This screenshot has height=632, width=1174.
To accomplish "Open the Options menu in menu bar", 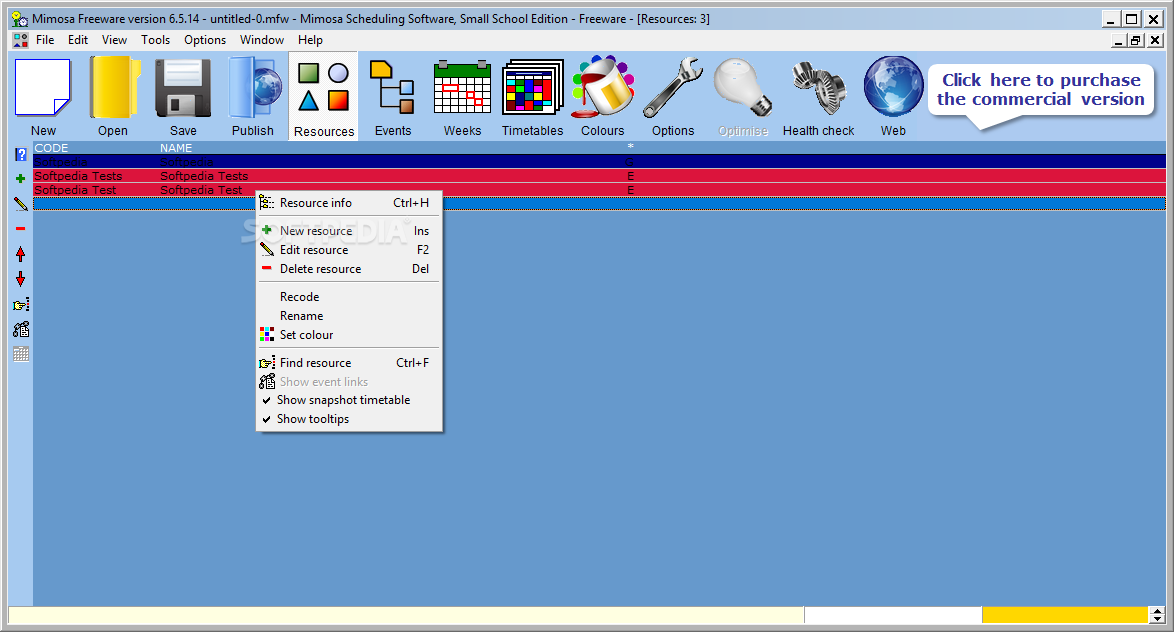I will (205, 40).
